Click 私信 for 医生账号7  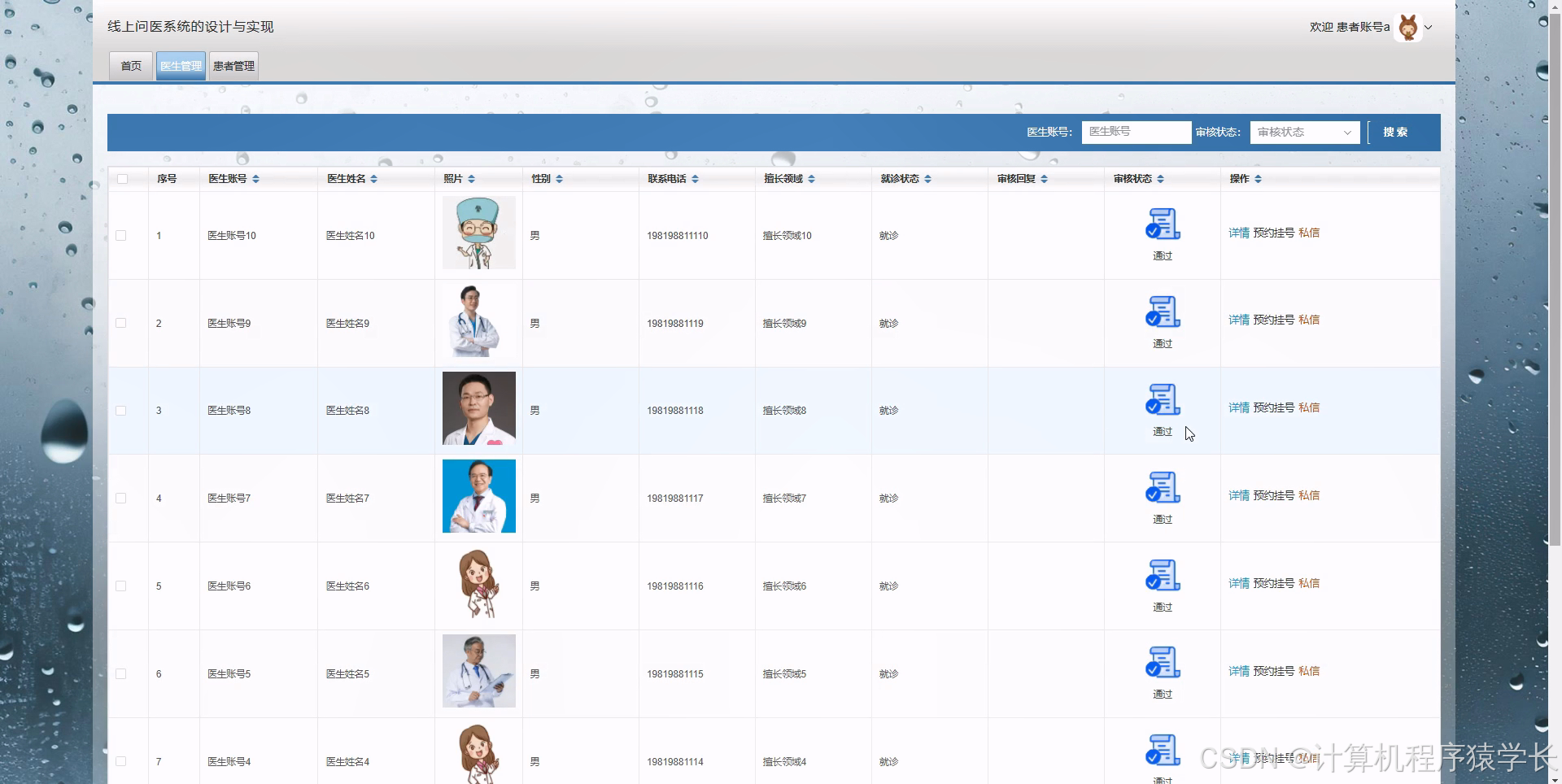[1309, 495]
